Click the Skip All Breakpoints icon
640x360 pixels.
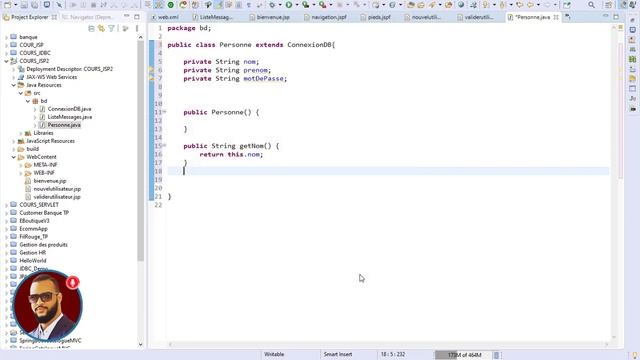pyautogui.click(x=59, y=5)
